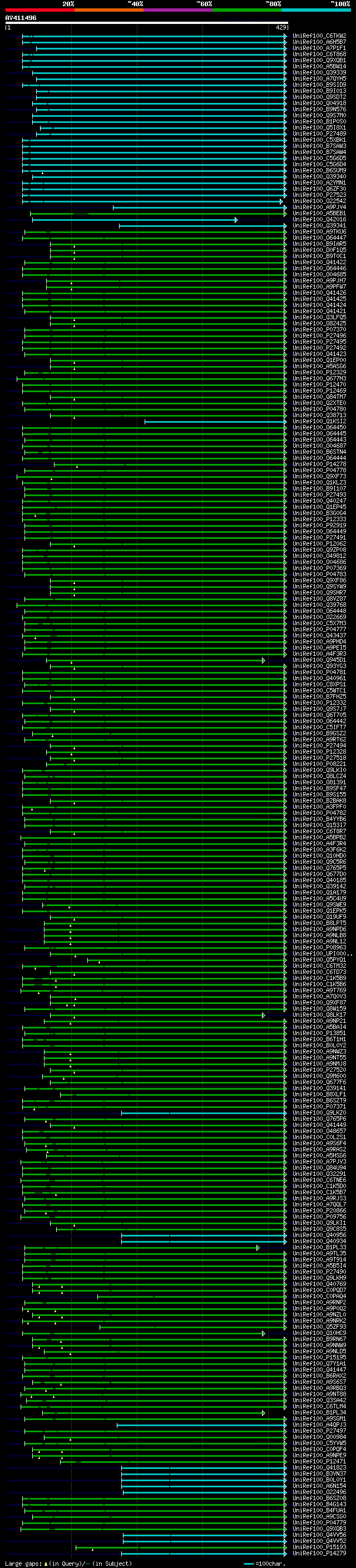Select the UniRef100_A9TKU6 entry
The width and height of the screenshot is (356, 1568).
[x=319, y=231]
